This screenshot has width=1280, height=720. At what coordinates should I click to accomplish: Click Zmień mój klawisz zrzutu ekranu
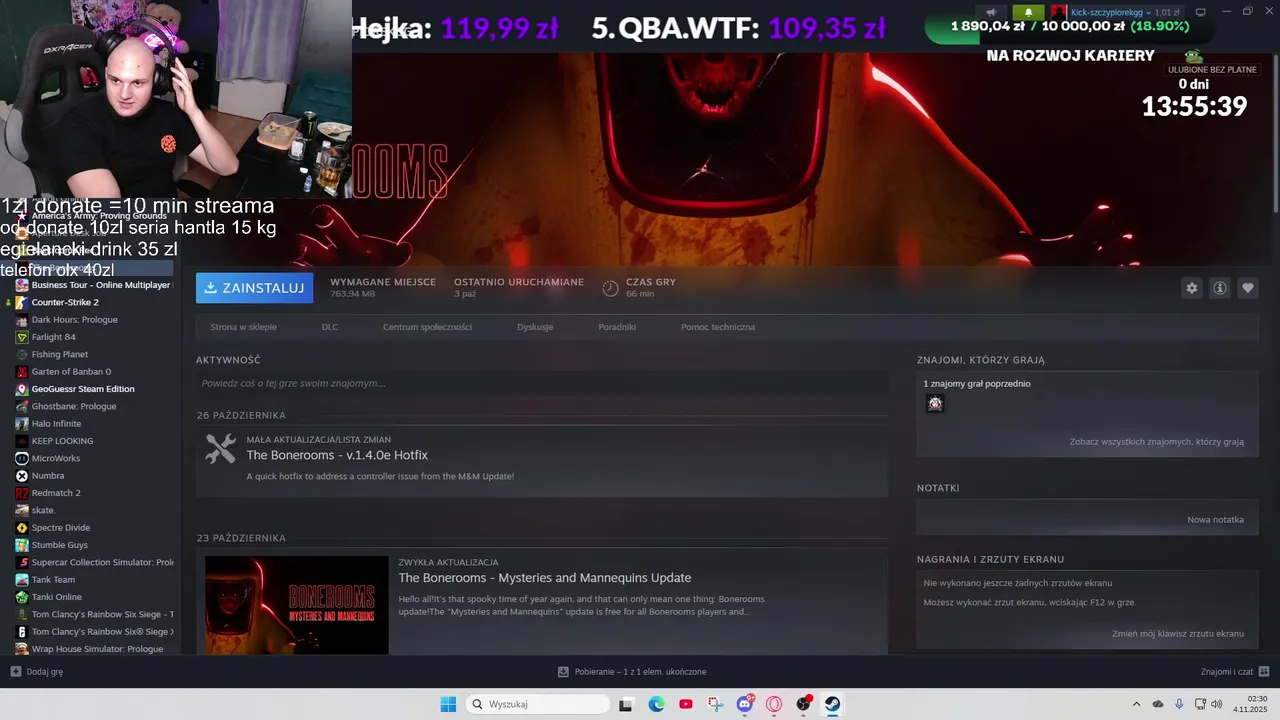(x=1178, y=634)
